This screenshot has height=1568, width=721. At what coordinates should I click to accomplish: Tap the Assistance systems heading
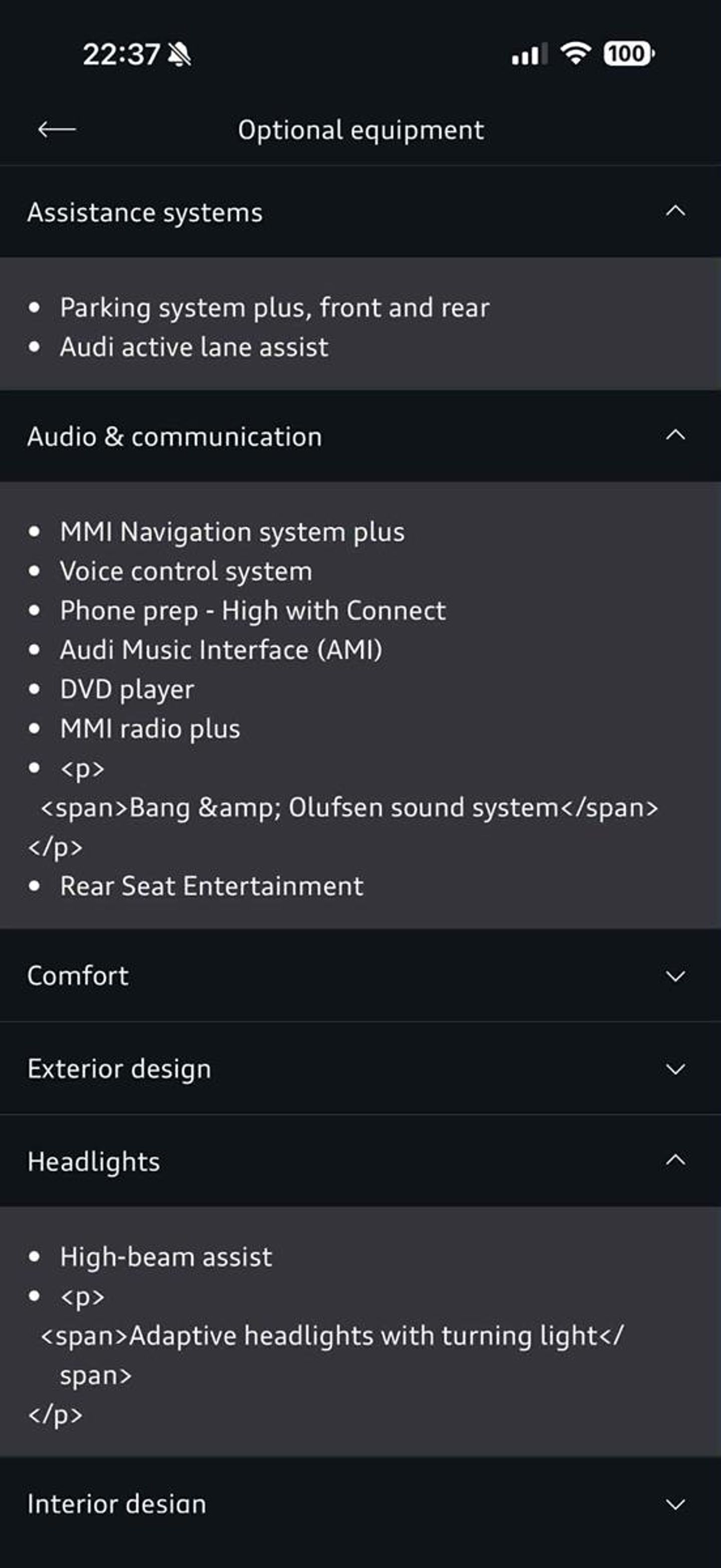(x=145, y=212)
